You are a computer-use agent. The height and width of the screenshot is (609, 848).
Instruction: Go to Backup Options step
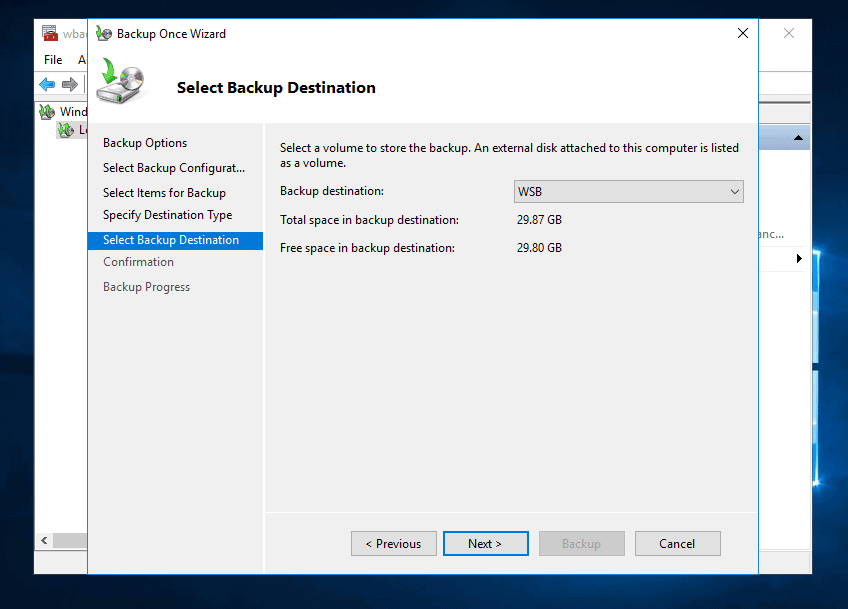point(145,143)
